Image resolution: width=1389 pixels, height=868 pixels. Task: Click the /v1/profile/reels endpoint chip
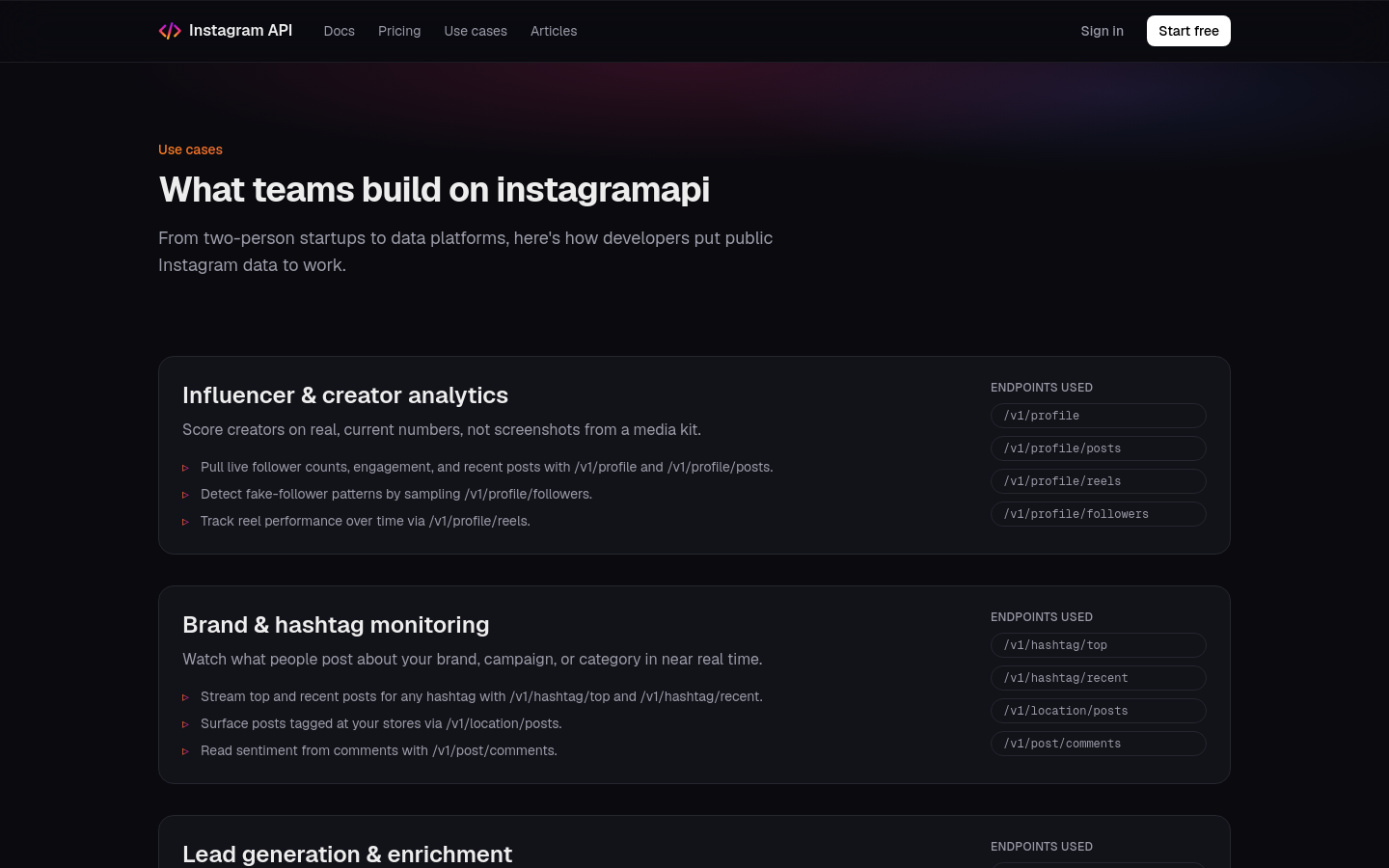pyautogui.click(x=1098, y=481)
